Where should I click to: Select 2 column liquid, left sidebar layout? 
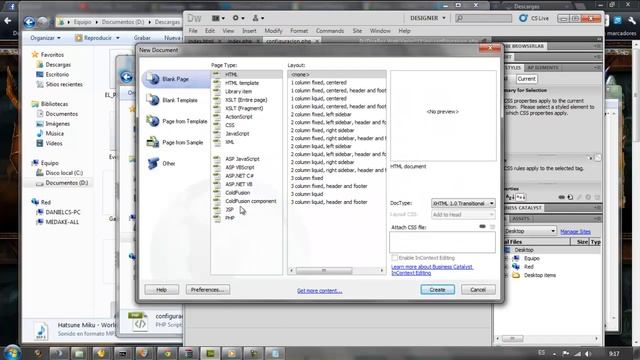point(321,146)
